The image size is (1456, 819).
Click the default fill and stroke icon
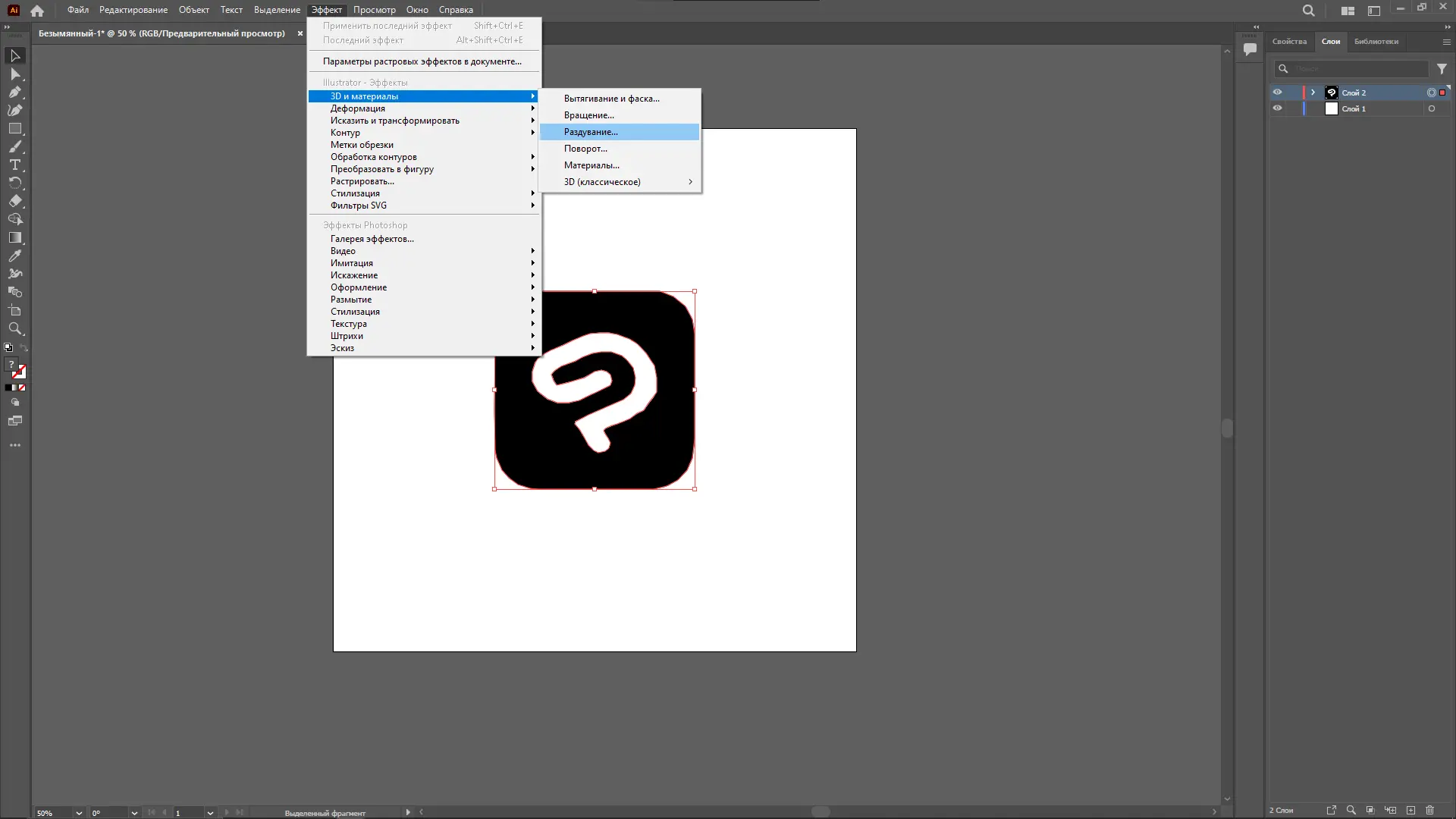[8, 347]
